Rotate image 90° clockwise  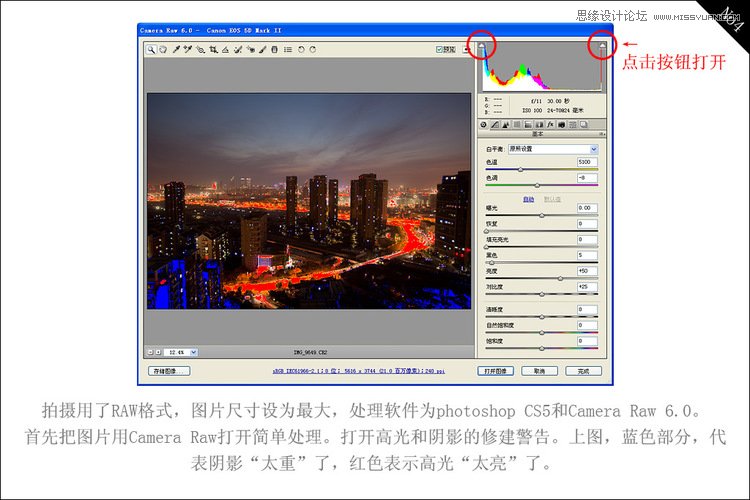[313, 49]
